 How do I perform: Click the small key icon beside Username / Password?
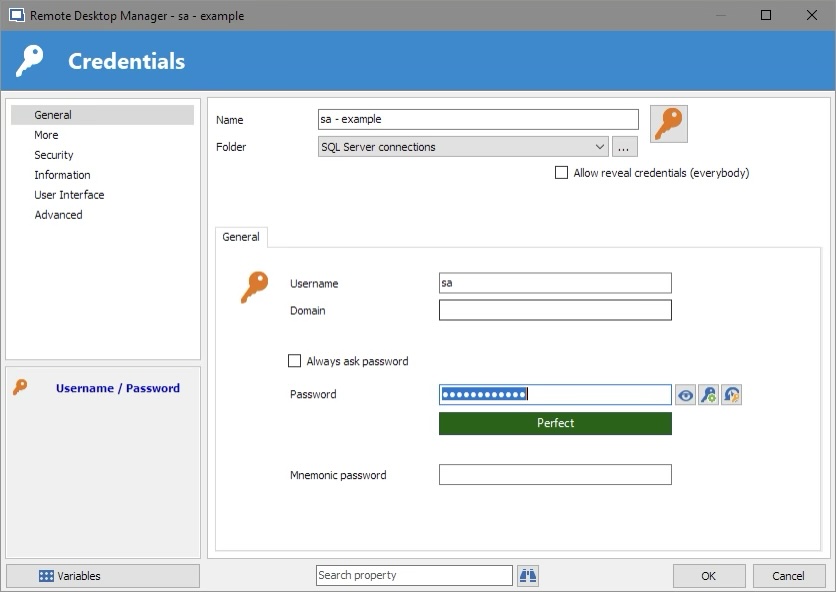point(20,387)
